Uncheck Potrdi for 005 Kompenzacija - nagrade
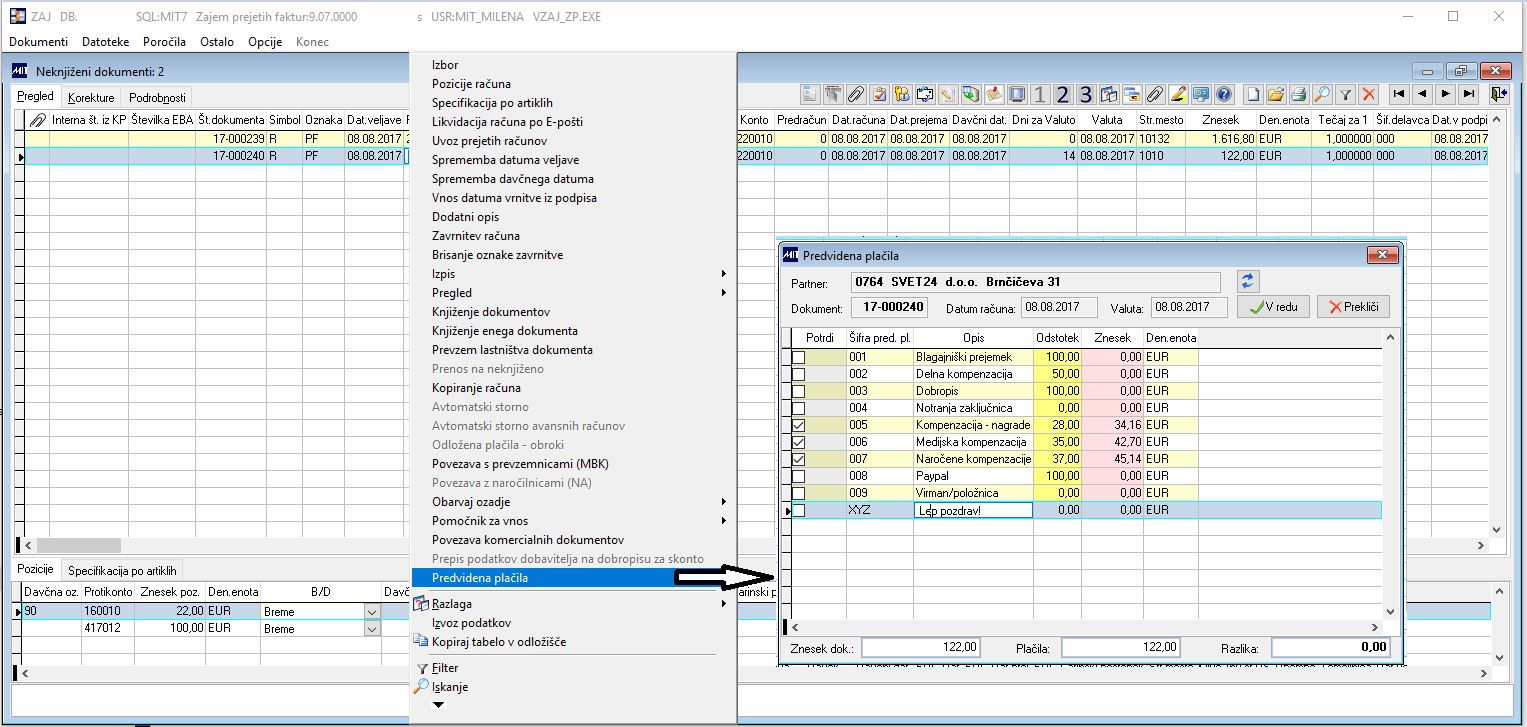The image size is (1527, 727). (798, 425)
